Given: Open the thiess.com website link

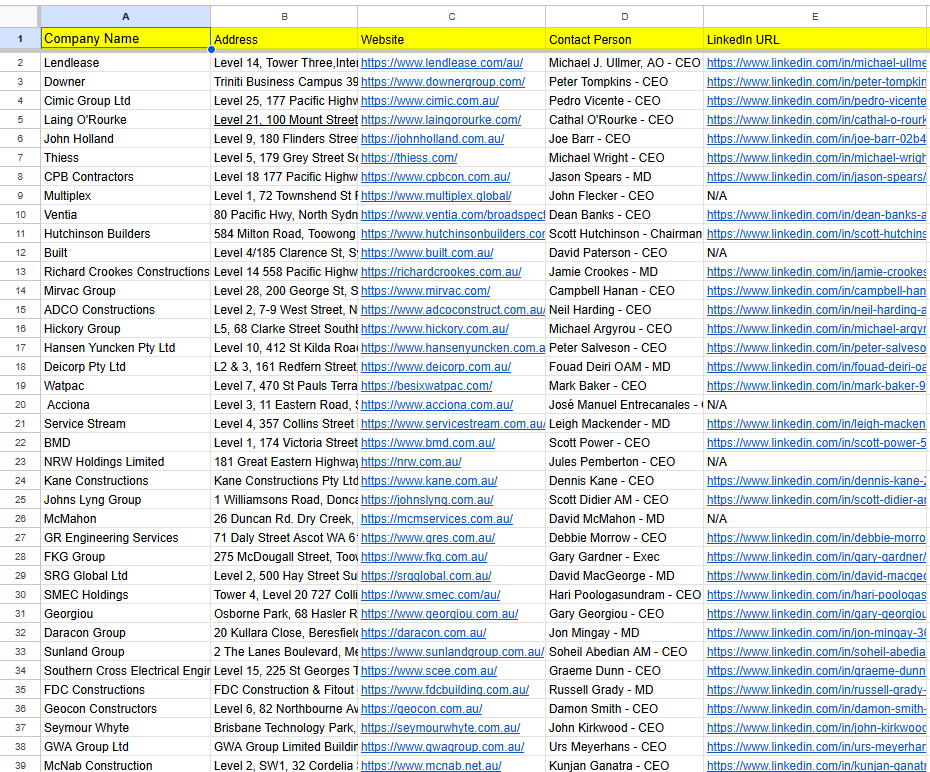Looking at the screenshot, I should (x=409, y=158).
